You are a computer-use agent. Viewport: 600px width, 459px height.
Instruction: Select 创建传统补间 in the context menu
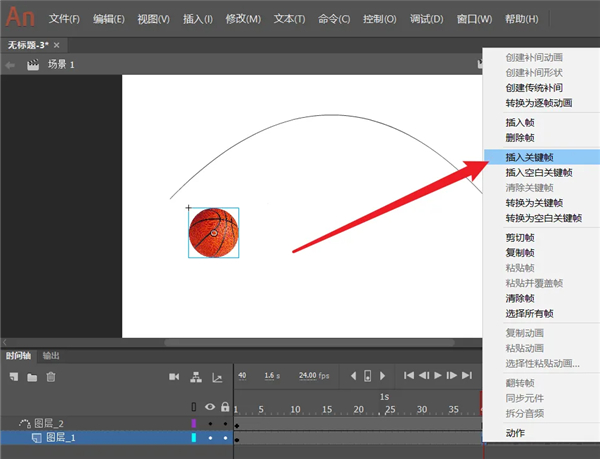coord(533,87)
